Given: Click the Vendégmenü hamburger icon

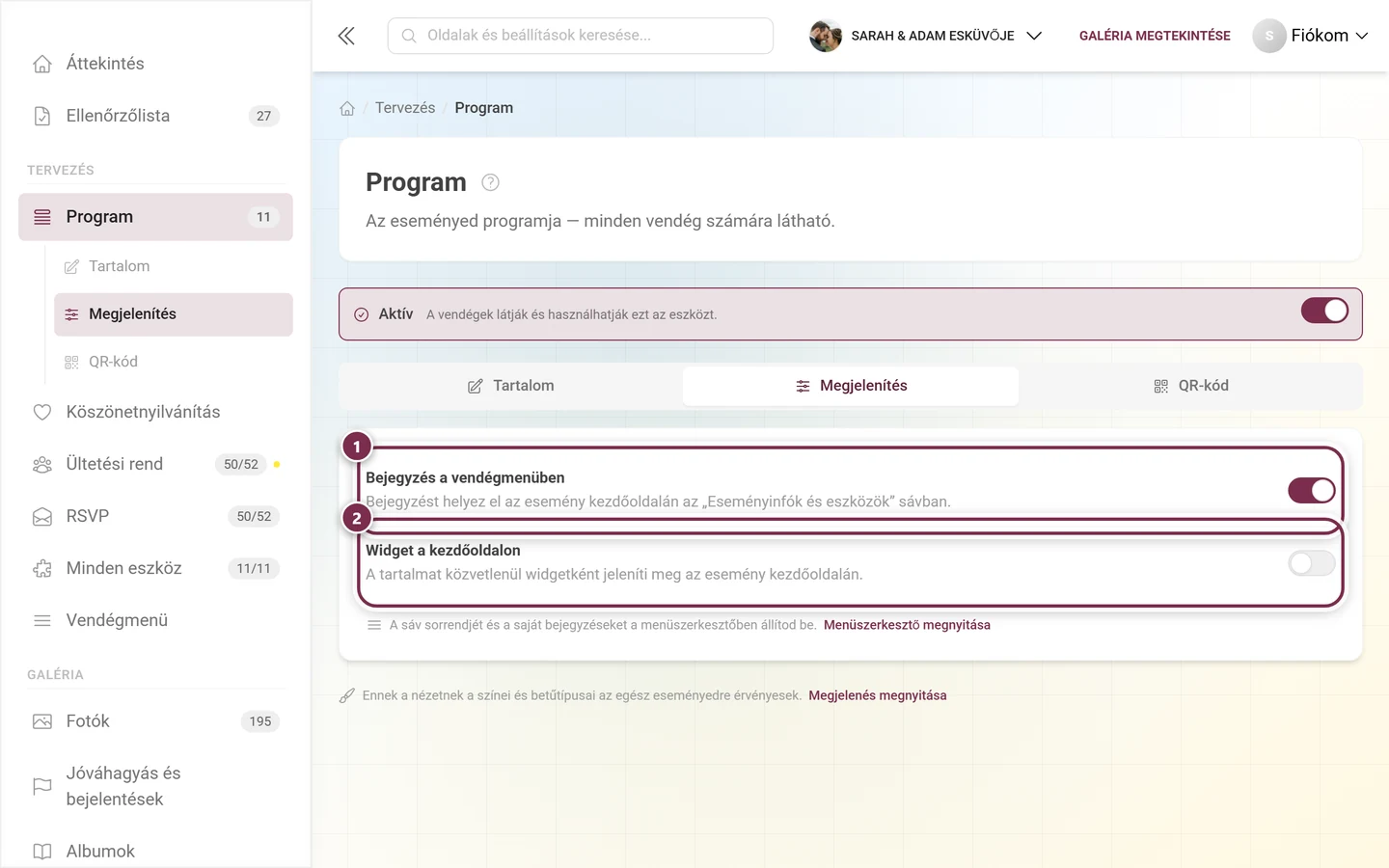Looking at the screenshot, I should click(x=42, y=620).
